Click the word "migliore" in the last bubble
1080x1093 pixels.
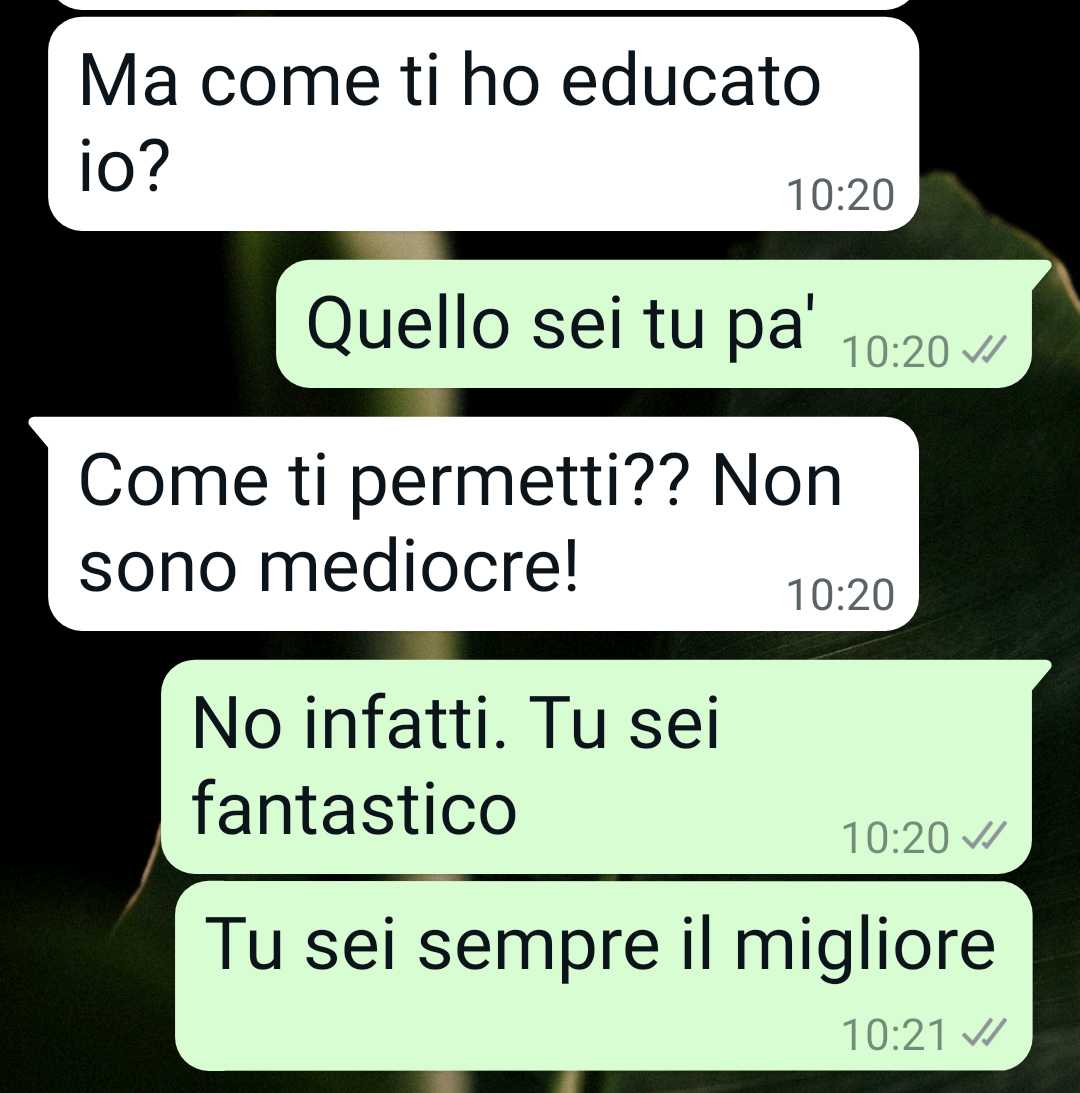tap(865, 947)
